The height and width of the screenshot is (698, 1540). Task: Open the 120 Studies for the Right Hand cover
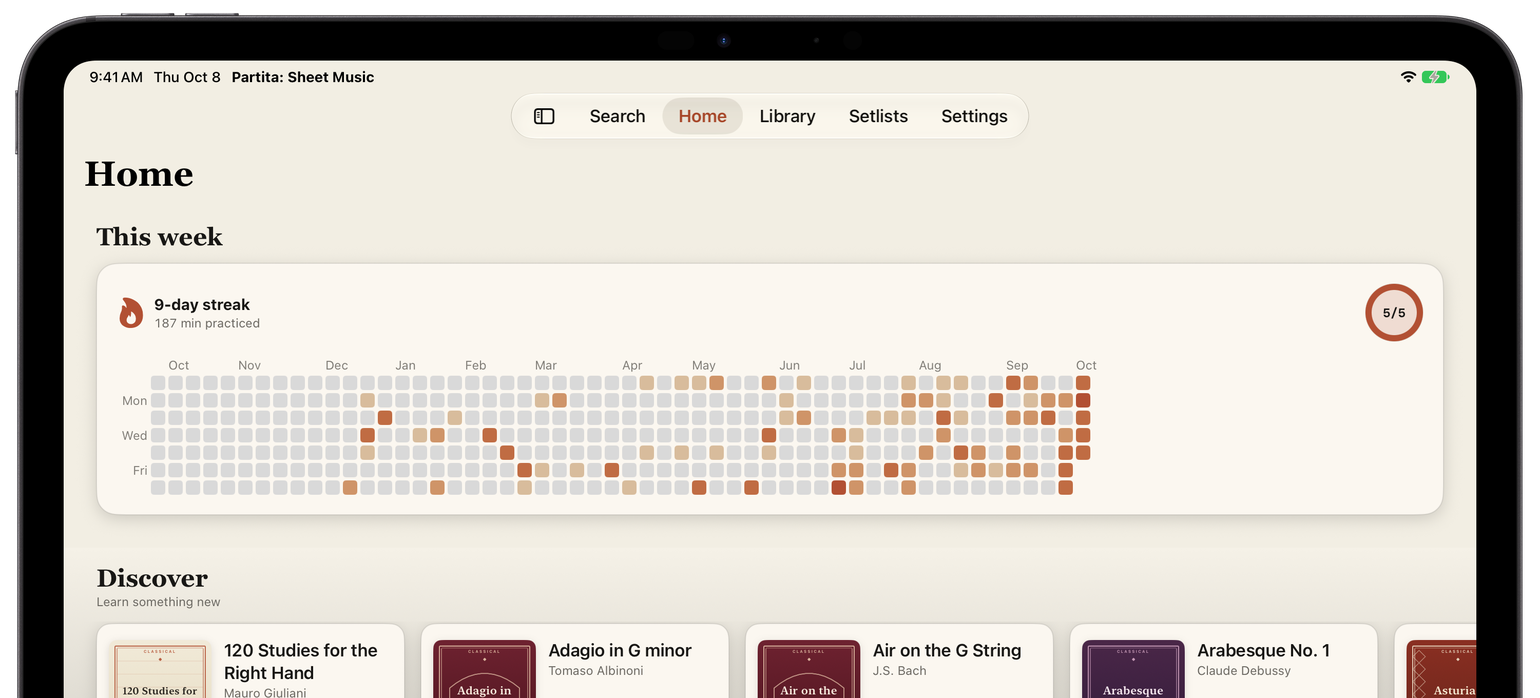159,671
